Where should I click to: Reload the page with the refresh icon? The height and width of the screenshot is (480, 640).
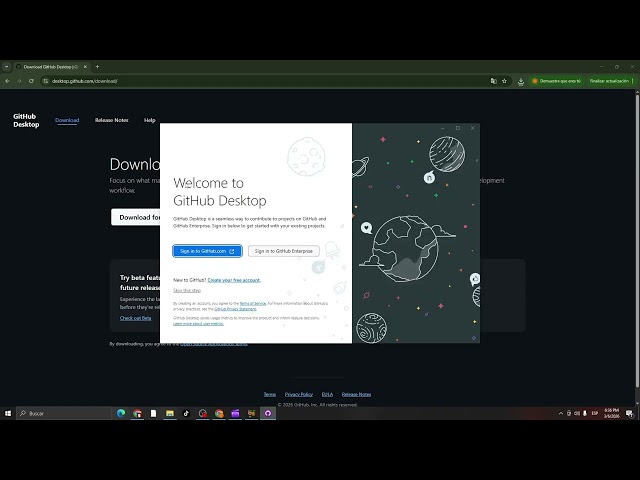[x=31, y=81]
